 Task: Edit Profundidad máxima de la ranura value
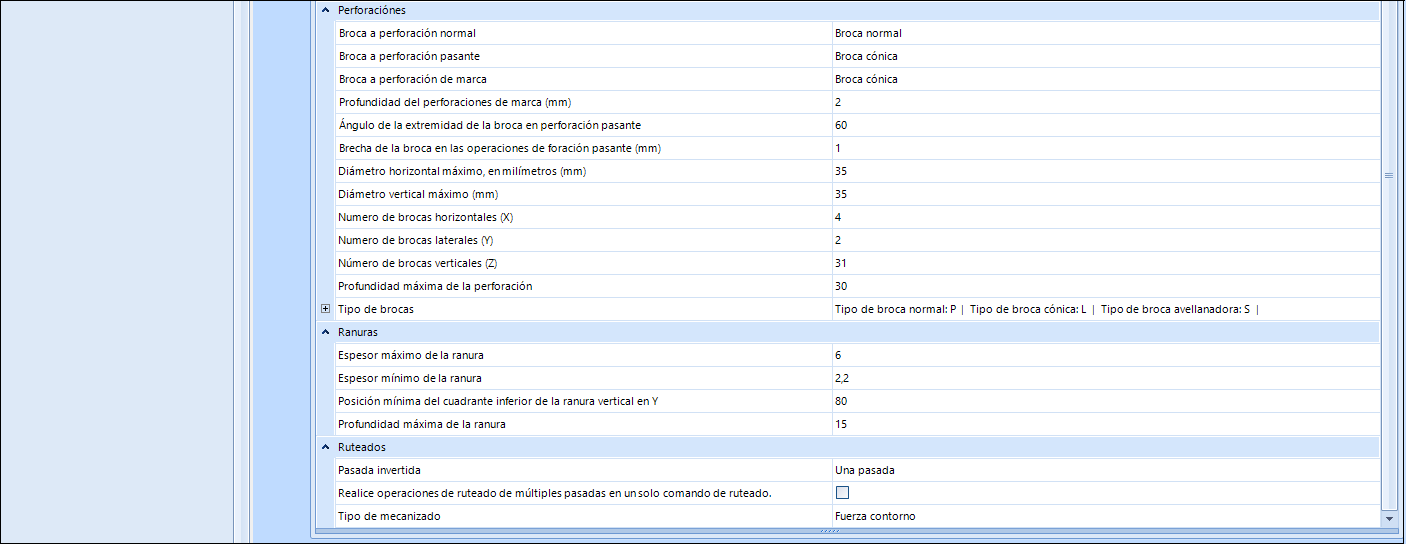click(1105, 424)
